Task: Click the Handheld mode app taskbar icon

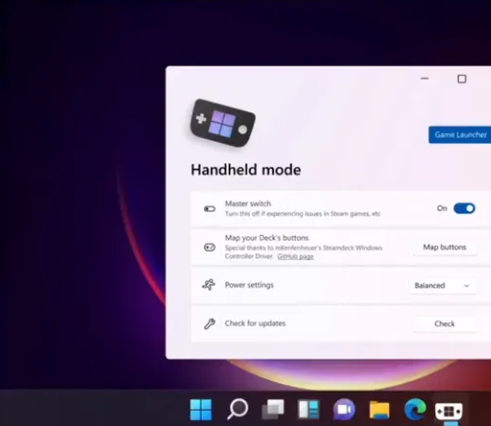Action: pyautogui.click(x=449, y=411)
